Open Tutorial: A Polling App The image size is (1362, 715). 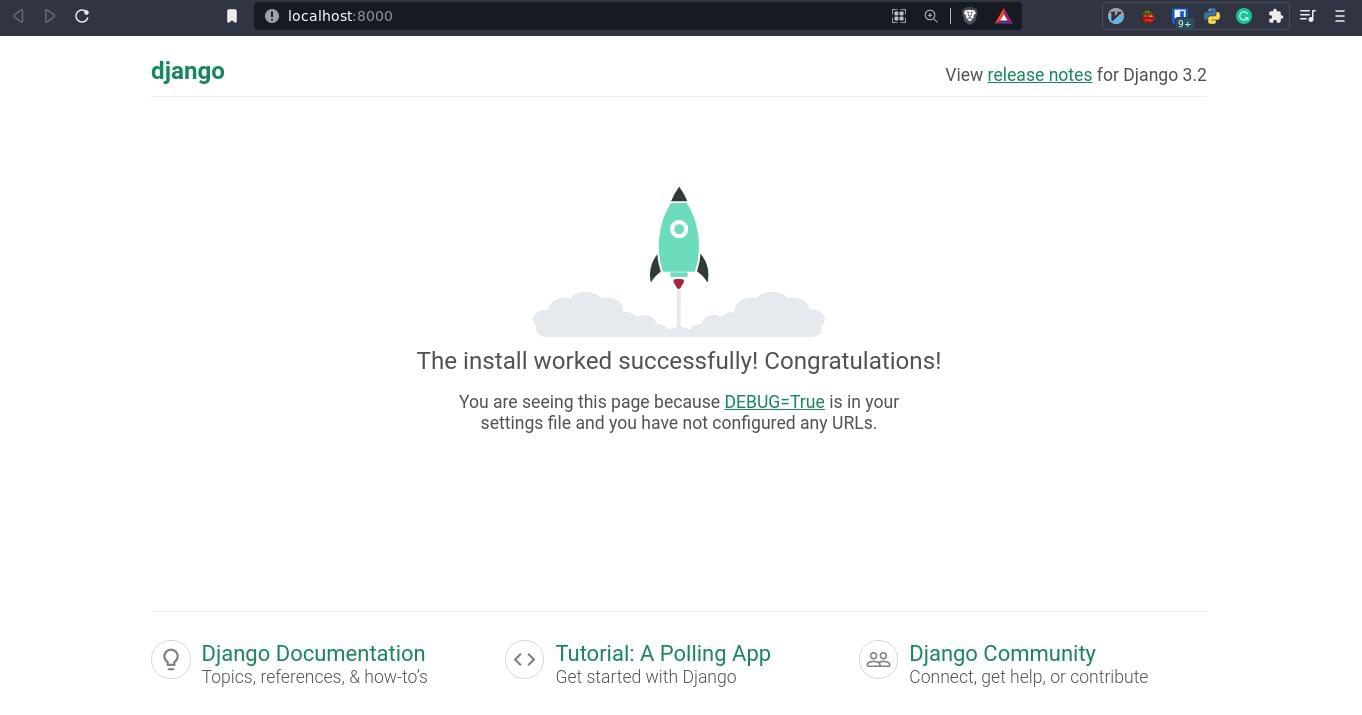tap(663, 653)
